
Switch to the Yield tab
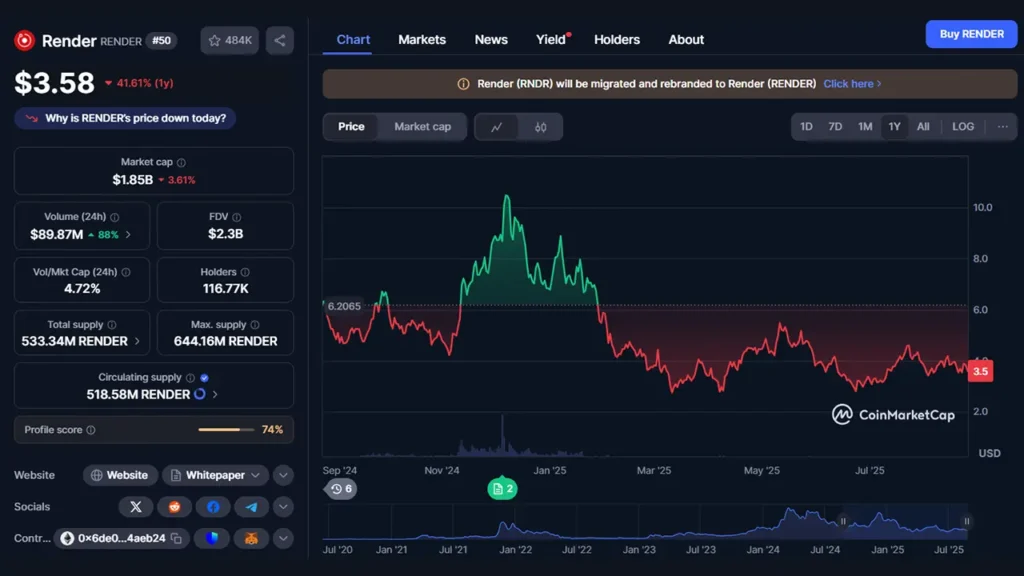point(551,40)
